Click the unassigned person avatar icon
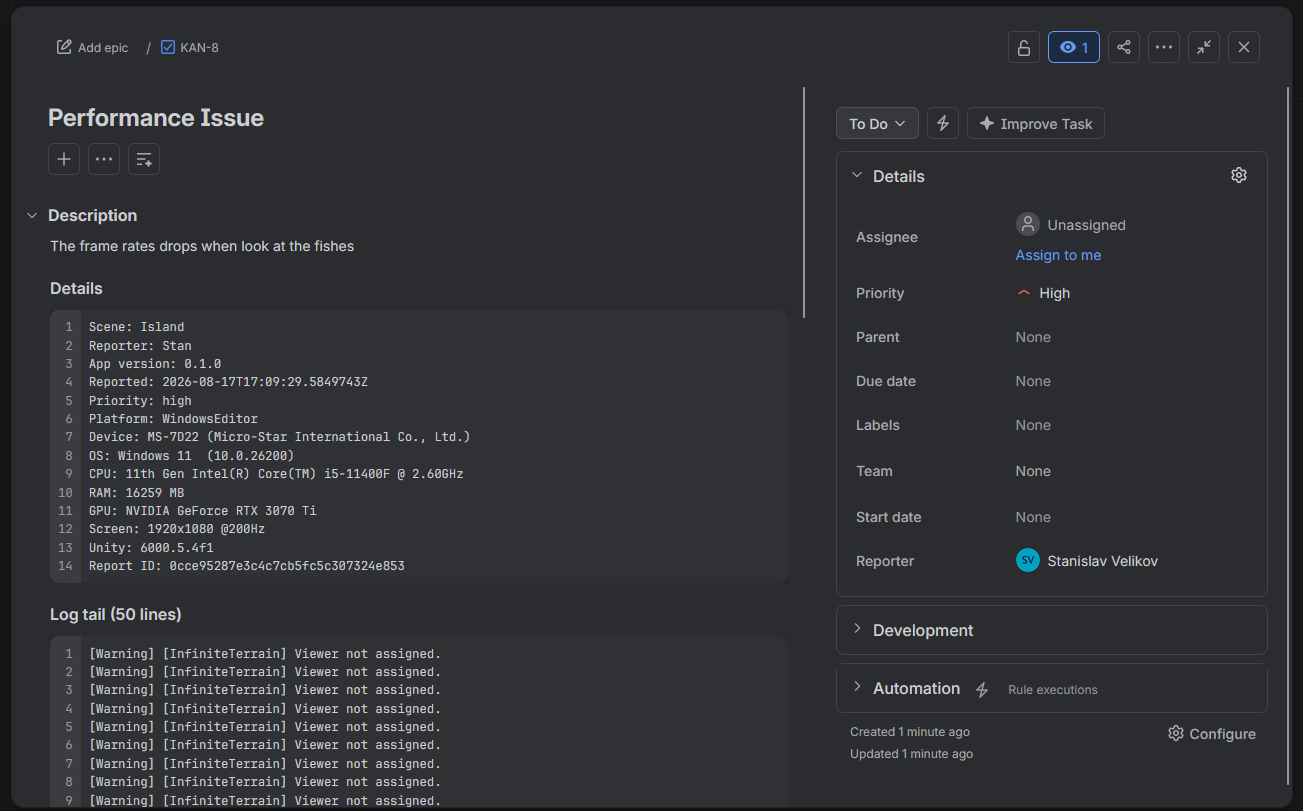This screenshot has width=1303, height=811. pos(1028,224)
